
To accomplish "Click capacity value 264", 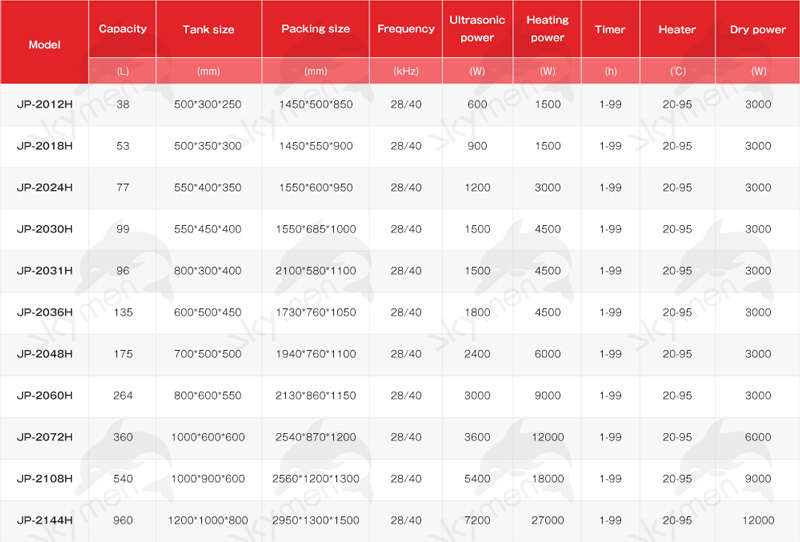I will [x=123, y=396].
